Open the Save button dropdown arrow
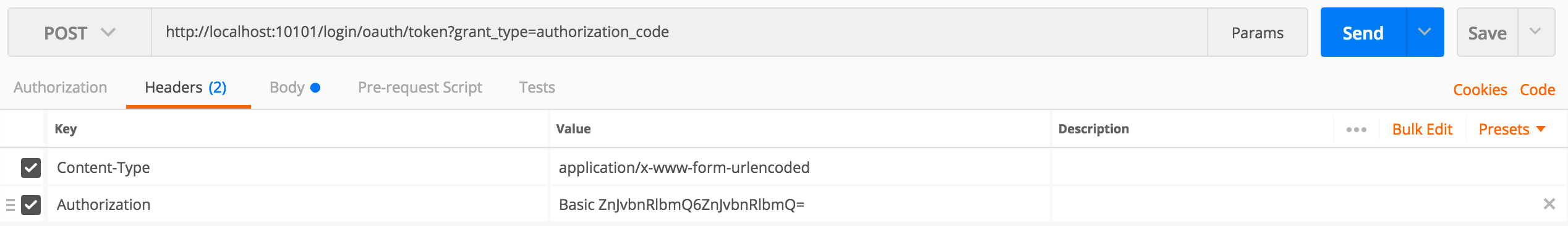The width and height of the screenshot is (1568, 226). point(1535,32)
